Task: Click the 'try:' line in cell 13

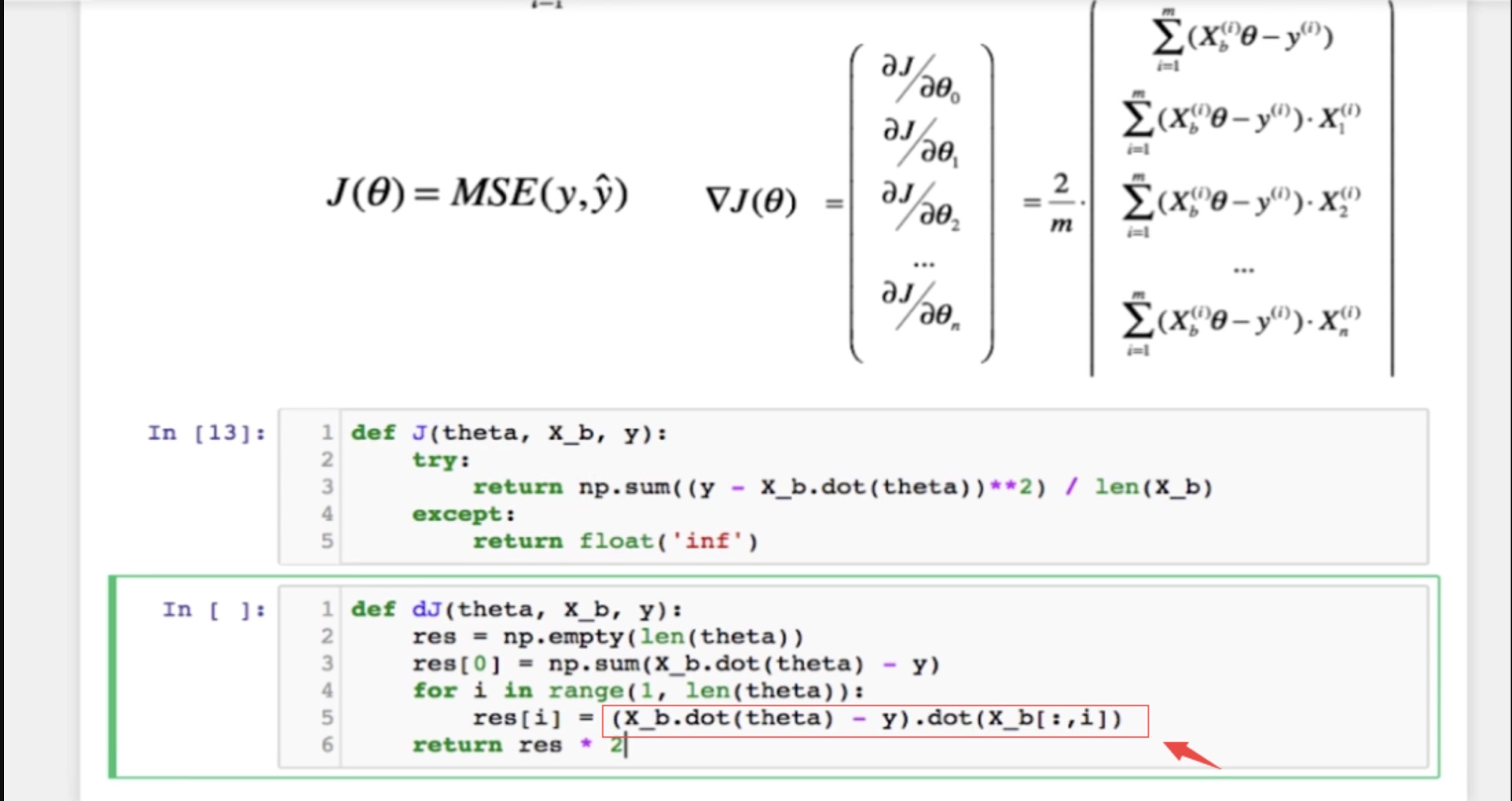Action: (441, 460)
